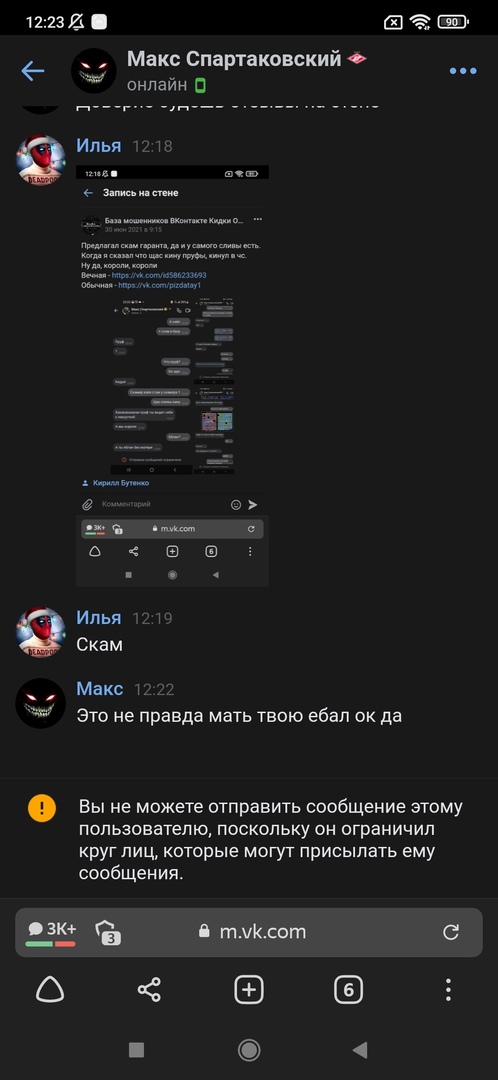
Task: Open a new tab with plus icon
Action: (x=249, y=990)
